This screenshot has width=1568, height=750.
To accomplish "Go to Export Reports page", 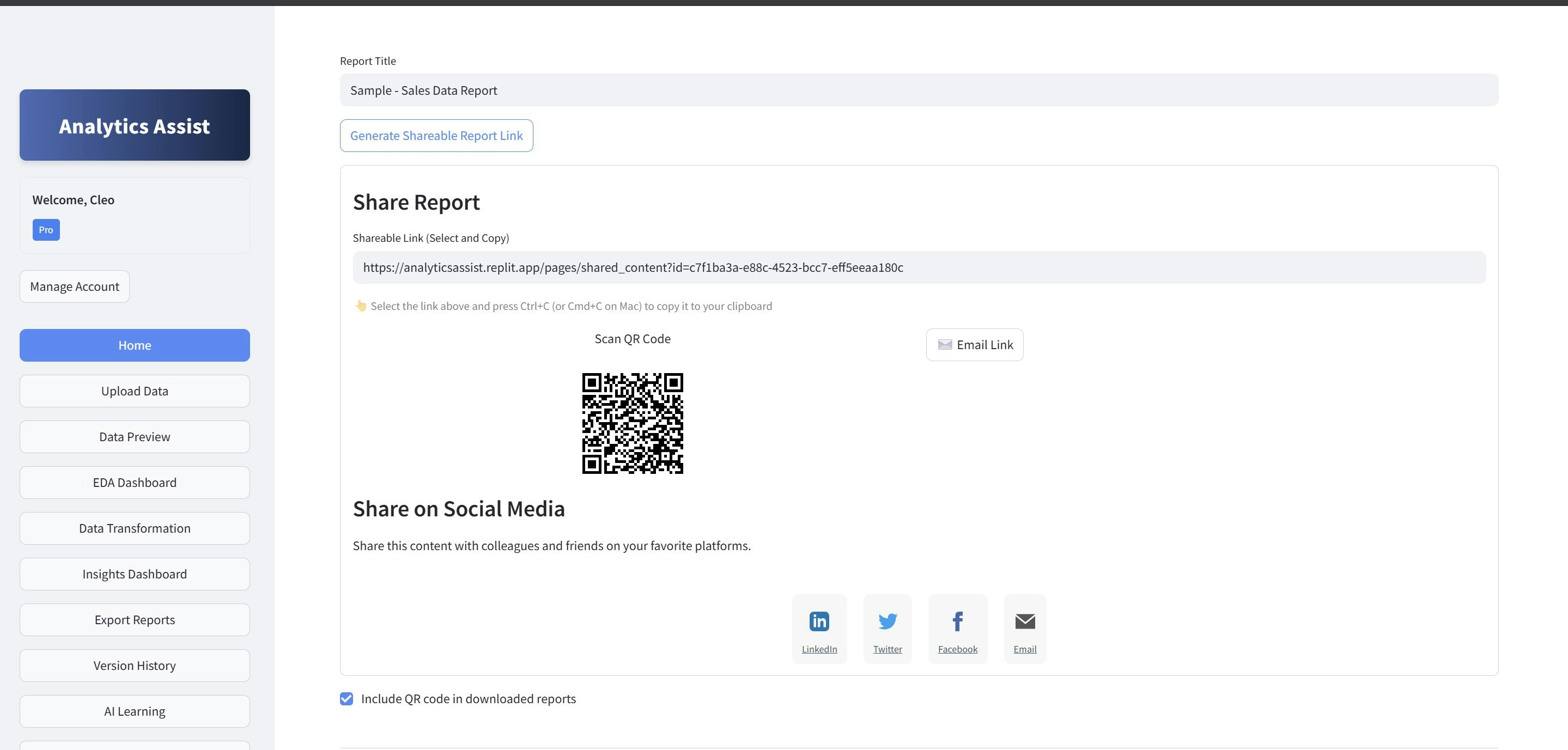I will 135,620.
